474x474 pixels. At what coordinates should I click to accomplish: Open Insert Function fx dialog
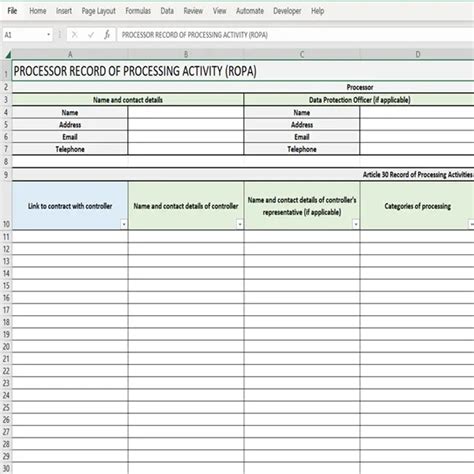(107, 35)
